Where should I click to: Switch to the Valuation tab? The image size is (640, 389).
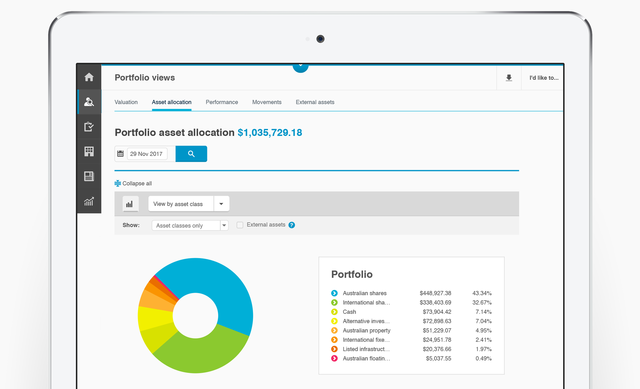pyautogui.click(x=126, y=102)
